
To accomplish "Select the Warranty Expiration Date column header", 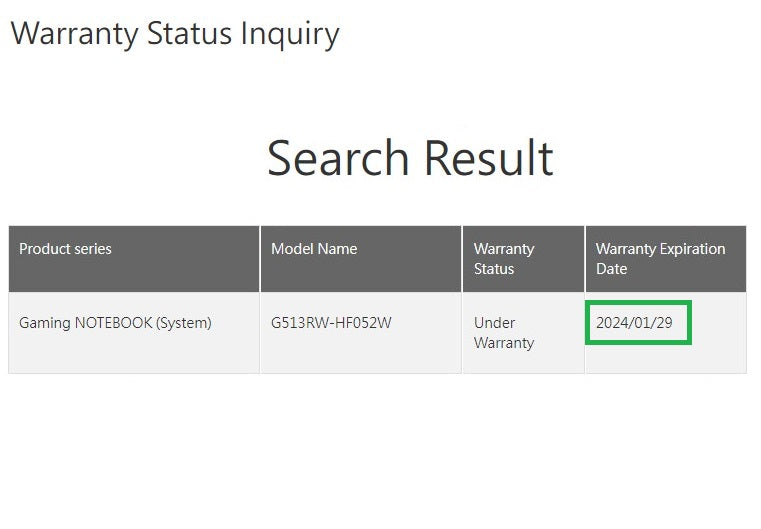I will (666, 259).
